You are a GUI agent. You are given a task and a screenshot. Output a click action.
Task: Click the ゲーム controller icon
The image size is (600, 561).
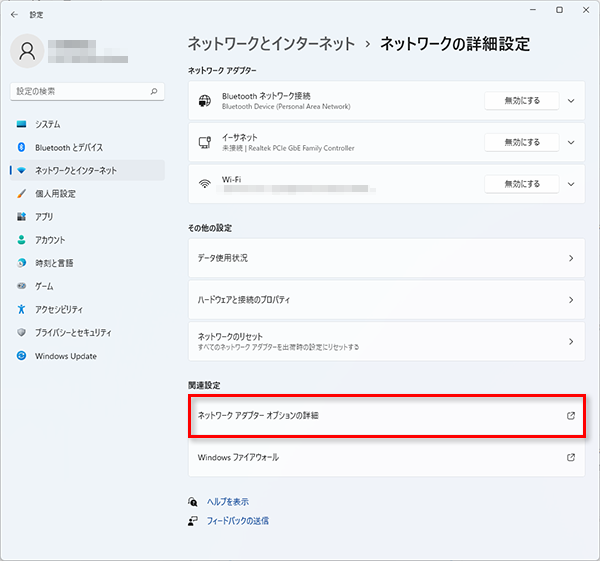tap(21, 286)
